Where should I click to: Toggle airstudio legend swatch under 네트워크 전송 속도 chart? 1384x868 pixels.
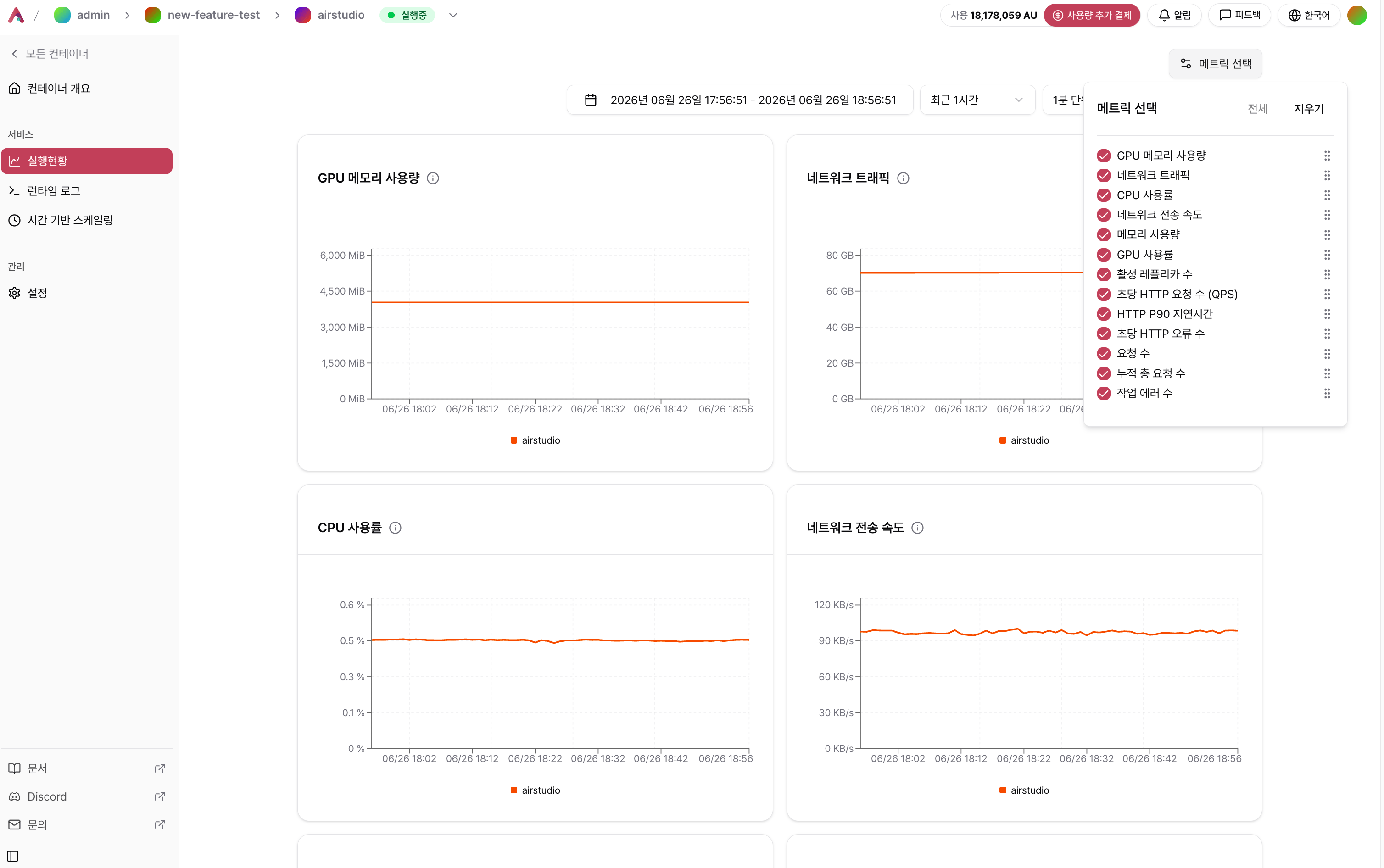pos(1002,790)
